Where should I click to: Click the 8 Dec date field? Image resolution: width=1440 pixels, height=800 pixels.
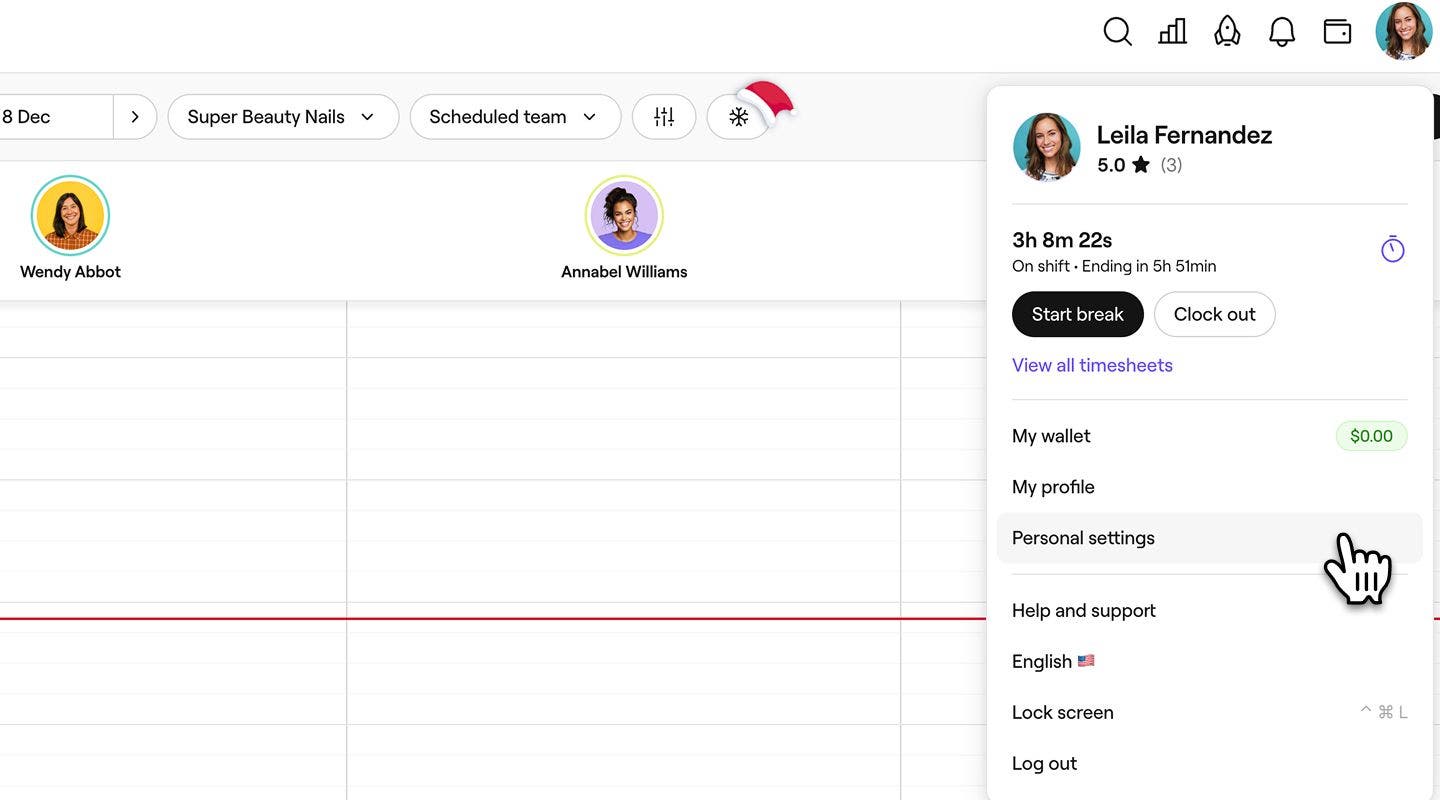pos(50,117)
